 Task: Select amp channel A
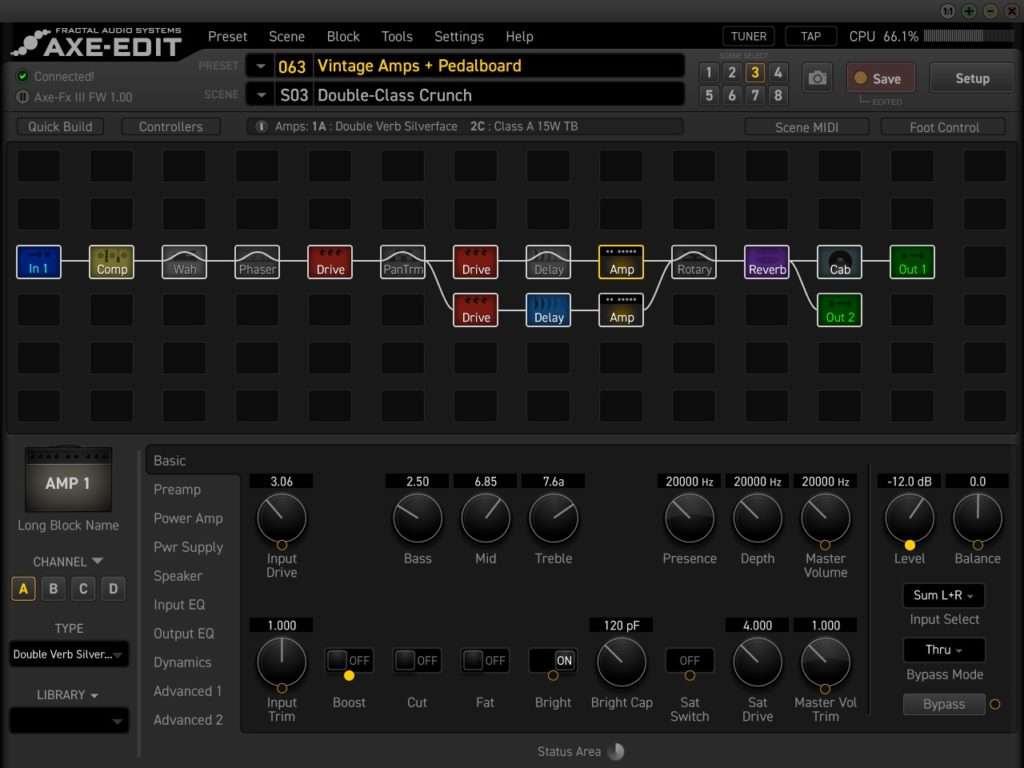(24, 588)
